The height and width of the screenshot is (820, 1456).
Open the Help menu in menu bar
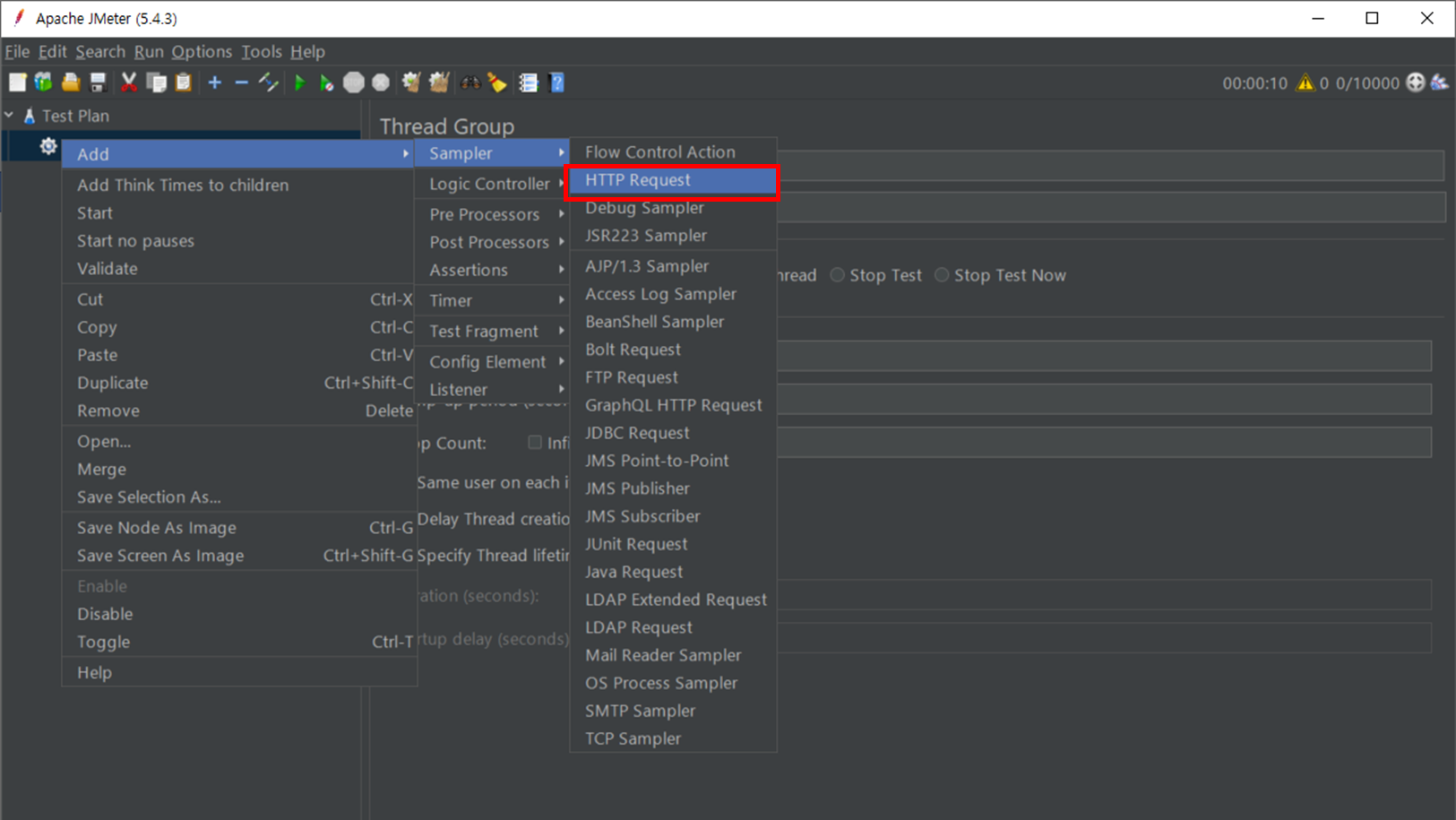[x=307, y=52]
